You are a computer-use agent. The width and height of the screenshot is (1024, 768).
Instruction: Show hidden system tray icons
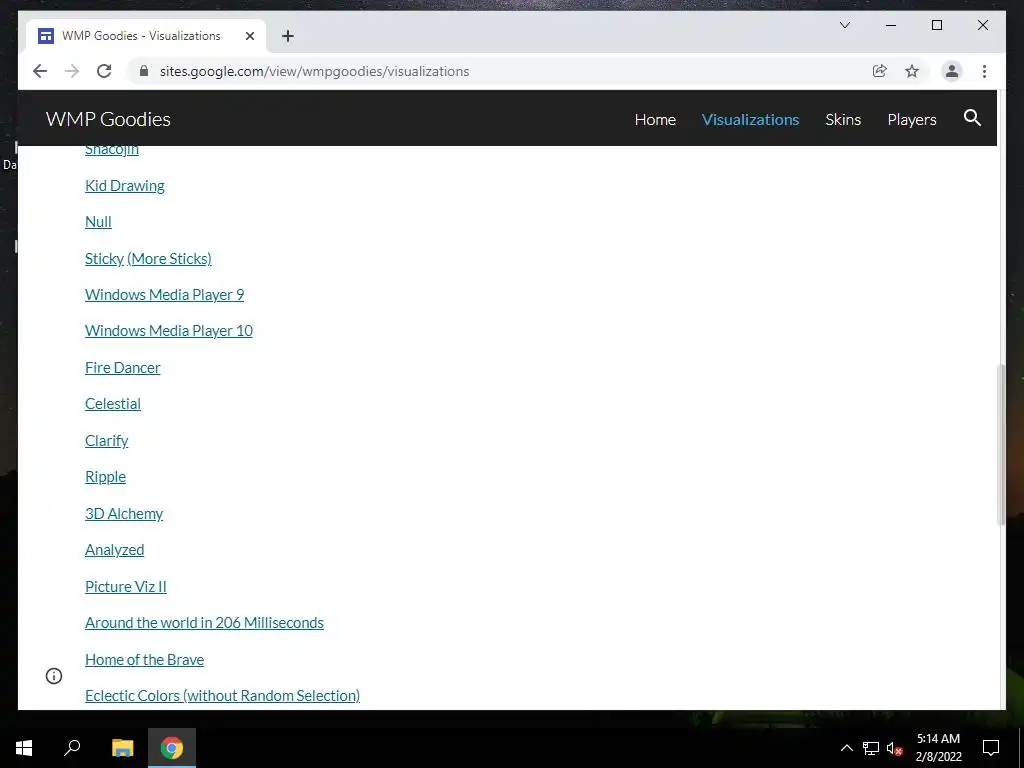coord(846,748)
